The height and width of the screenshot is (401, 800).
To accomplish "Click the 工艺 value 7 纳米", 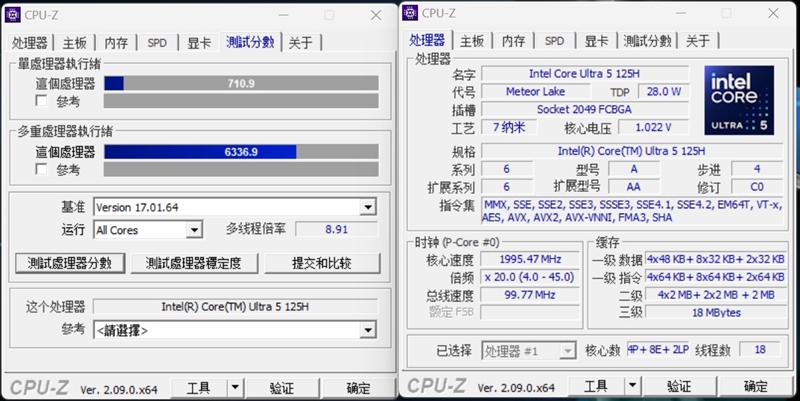I will 509,127.
